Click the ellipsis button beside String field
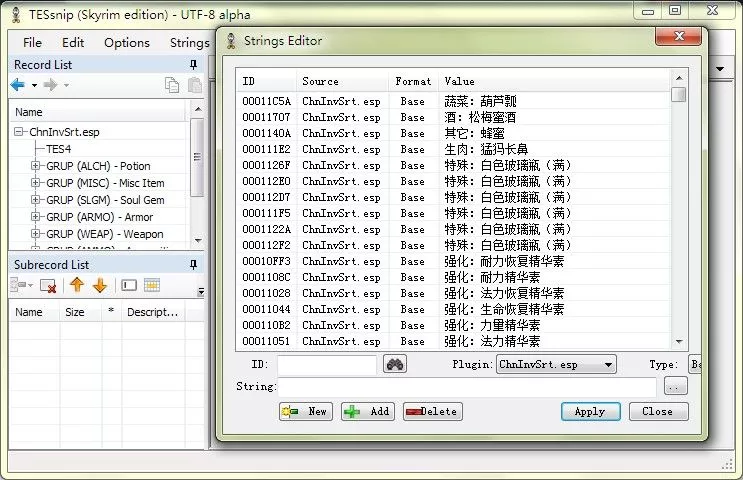The height and width of the screenshot is (480, 743). pos(675,386)
